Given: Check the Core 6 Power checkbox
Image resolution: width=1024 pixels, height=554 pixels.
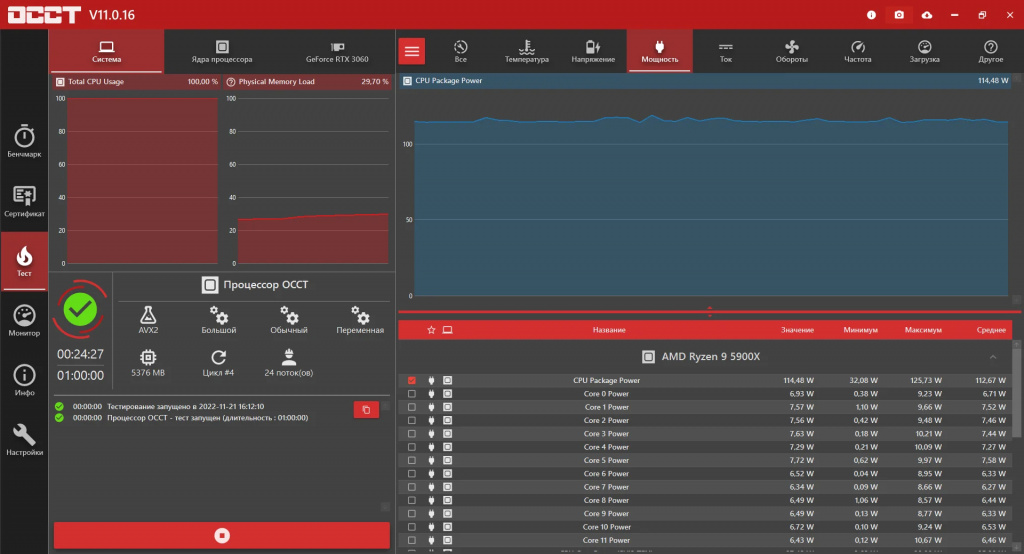Looking at the screenshot, I should point(411,474).
